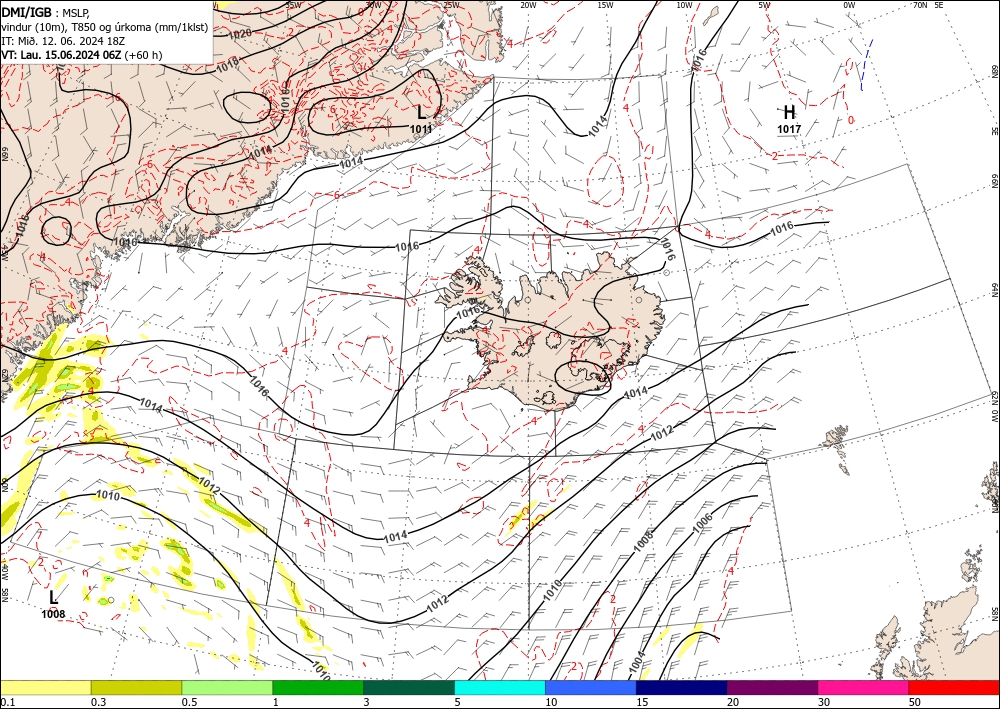
Task: Click the yellow 0.1–0.3 precipitation legend swatch
Action: click(45, 687)
